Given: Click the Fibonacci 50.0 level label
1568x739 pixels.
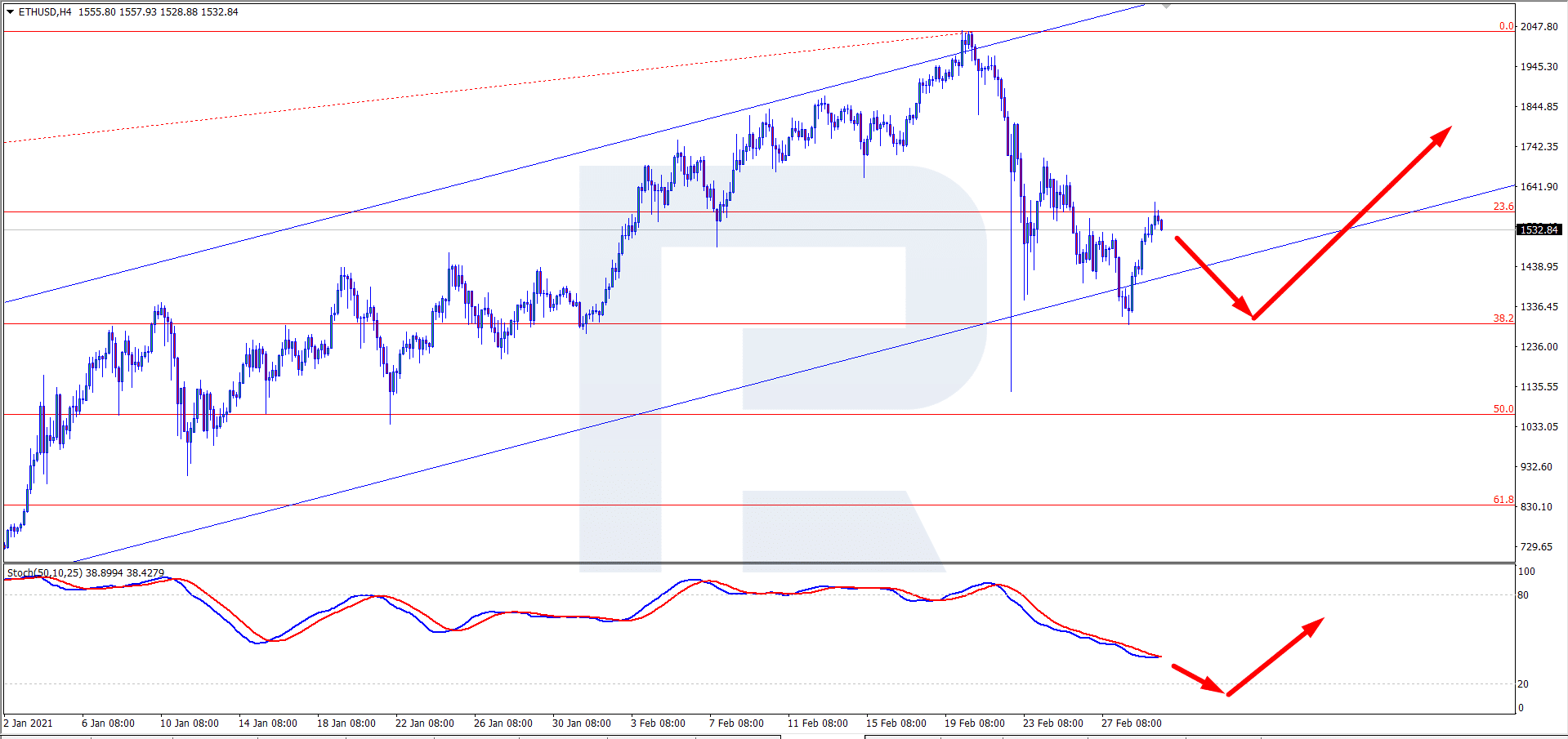Looking at the screenshot, I should (1503, 409).
